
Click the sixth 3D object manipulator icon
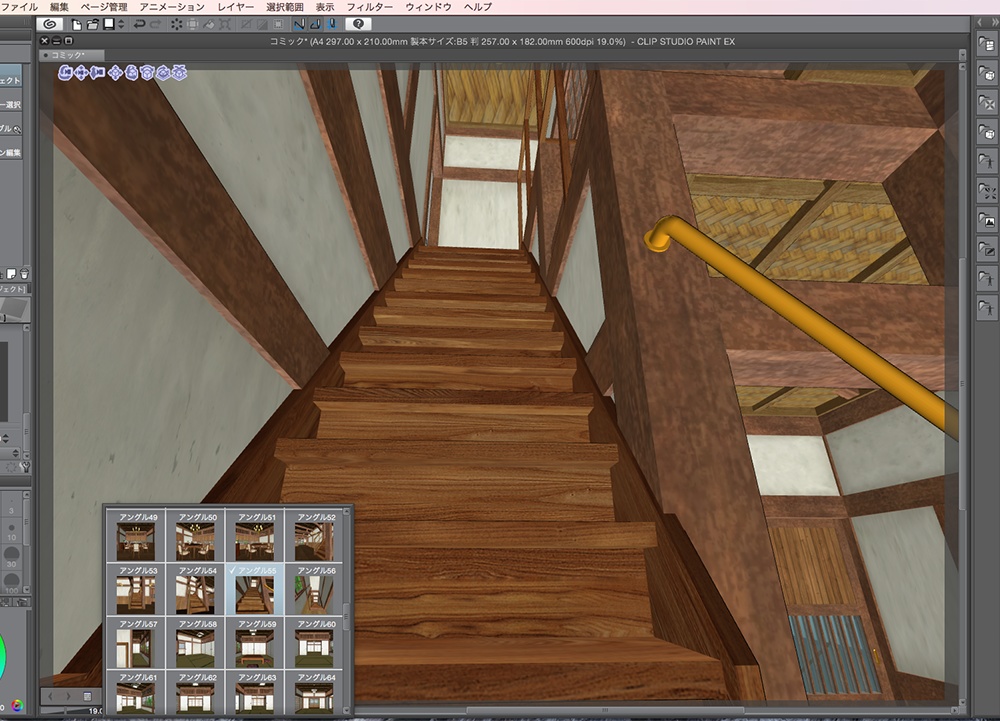pos(147,73)
